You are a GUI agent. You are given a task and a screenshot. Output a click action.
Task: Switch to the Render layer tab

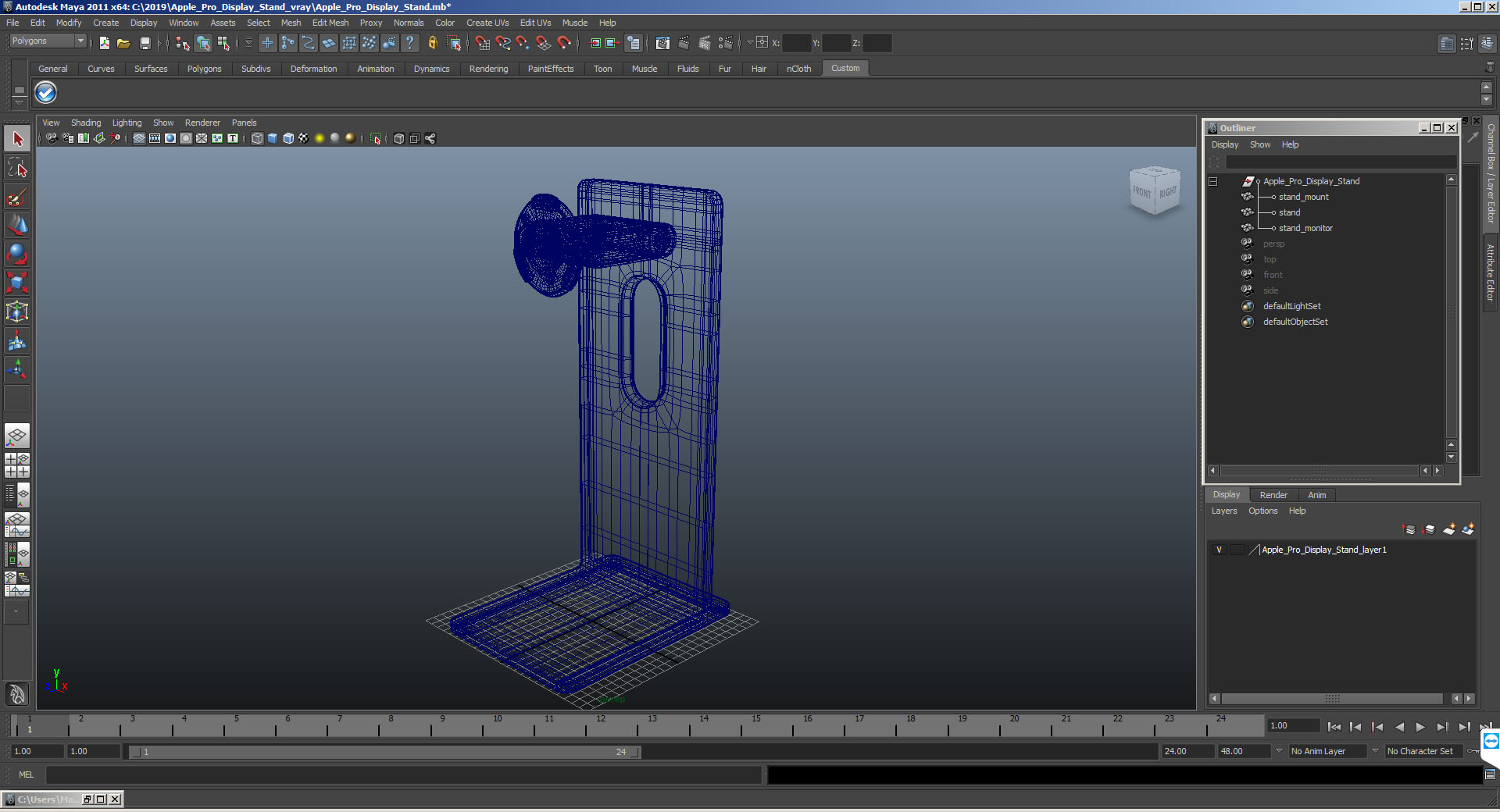[1273, 495]
